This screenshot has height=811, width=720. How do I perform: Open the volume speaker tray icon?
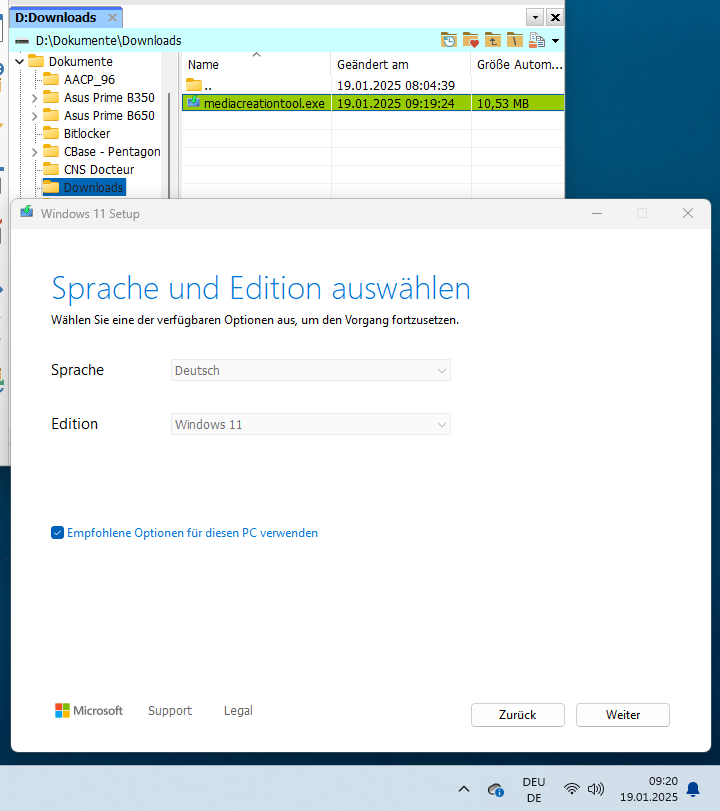point(596,789)
